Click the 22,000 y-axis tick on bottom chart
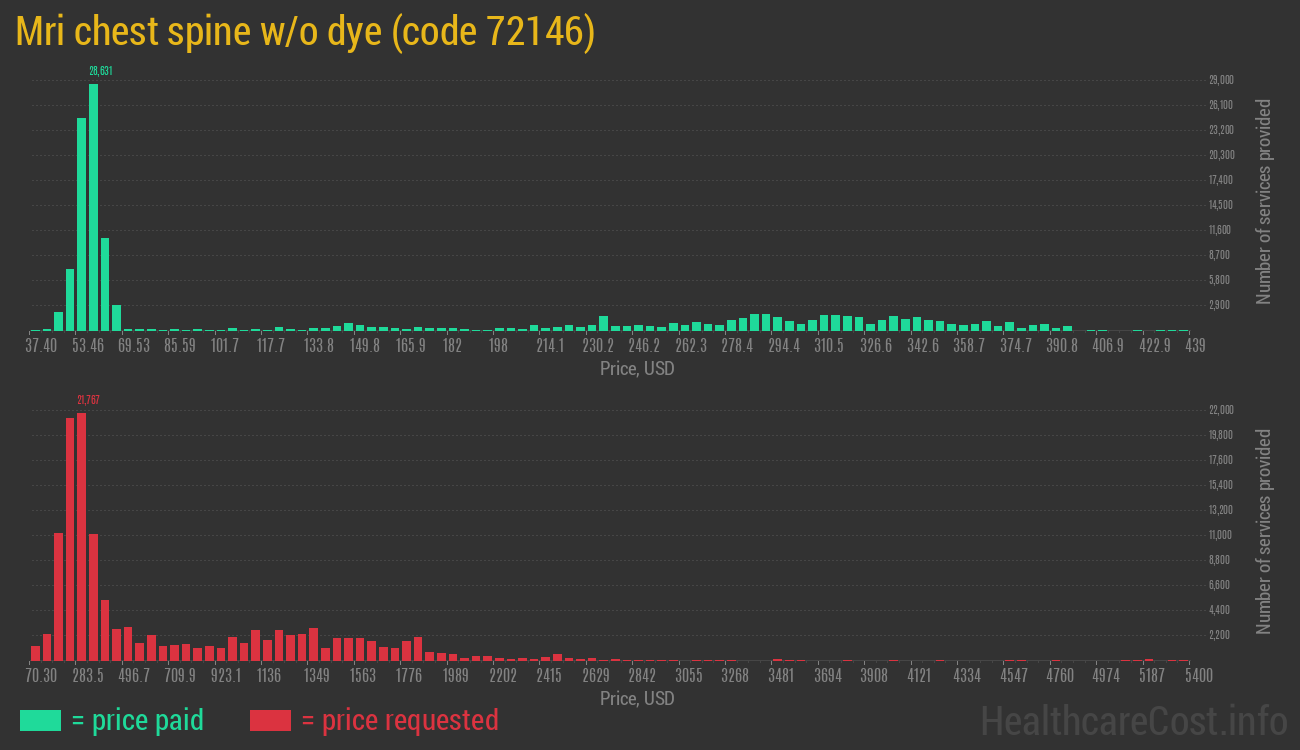This screenshot has height=750, width=1300. (x=1220, y=410)
